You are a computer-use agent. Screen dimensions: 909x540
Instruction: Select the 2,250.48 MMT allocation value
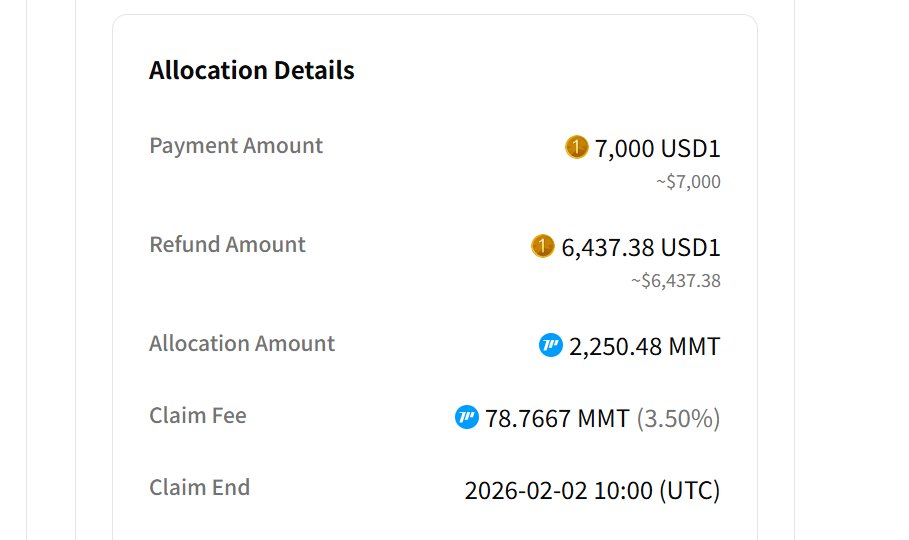(644, 347)
